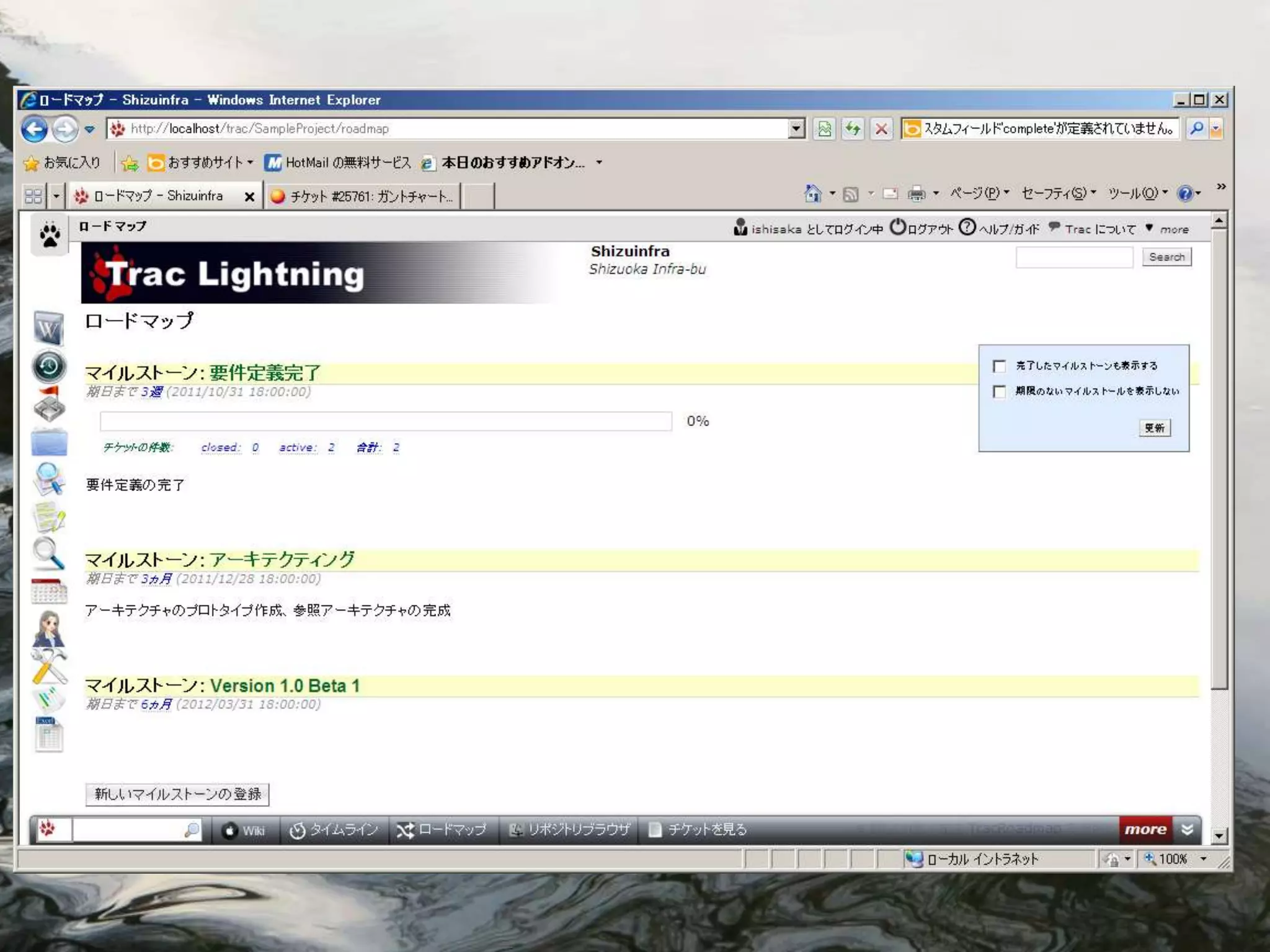Click the Wiki 'W' sidebar icon

click(x=48, y=328)
